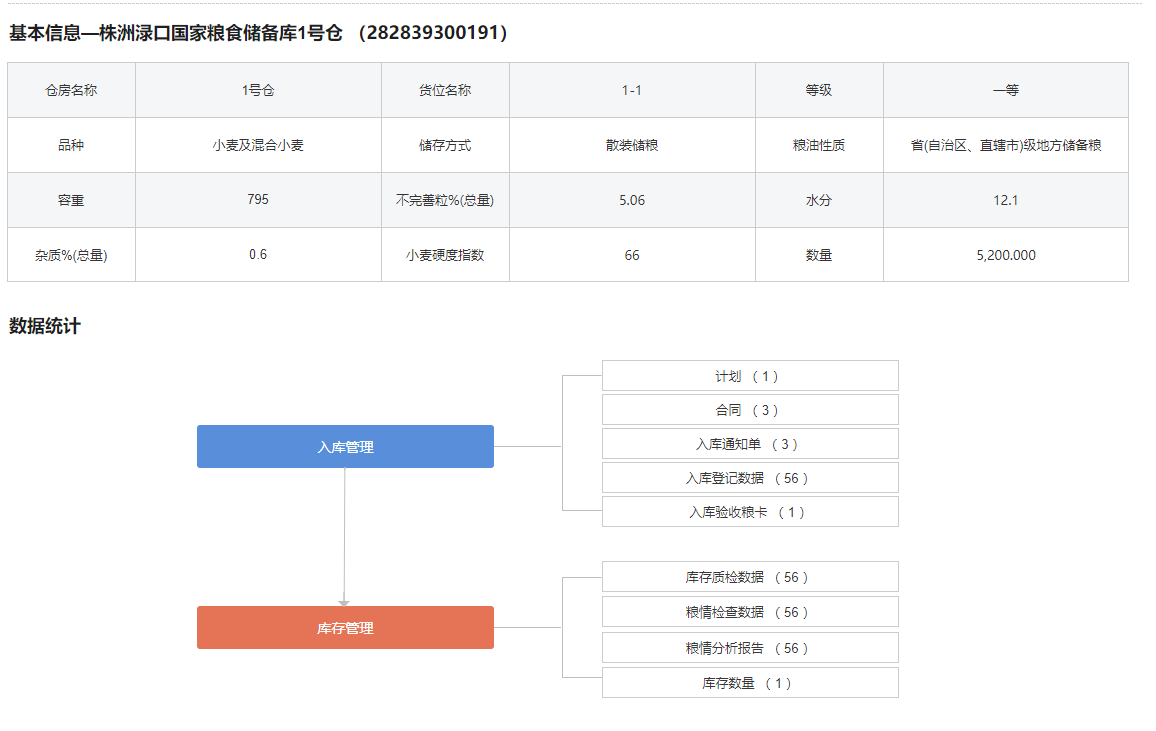Select the 品种 value 小麦及混合小麦
Screen dimensions: 1156x731
[258, 145]
